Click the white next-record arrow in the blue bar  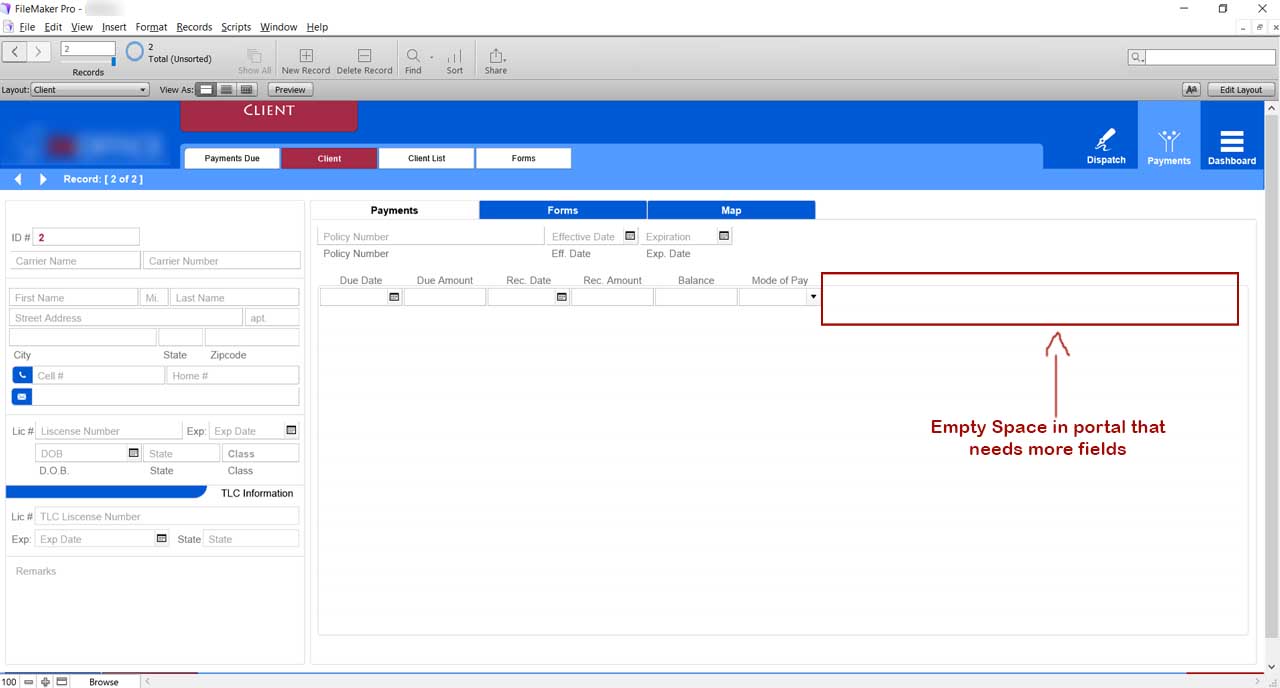(43, 179)
